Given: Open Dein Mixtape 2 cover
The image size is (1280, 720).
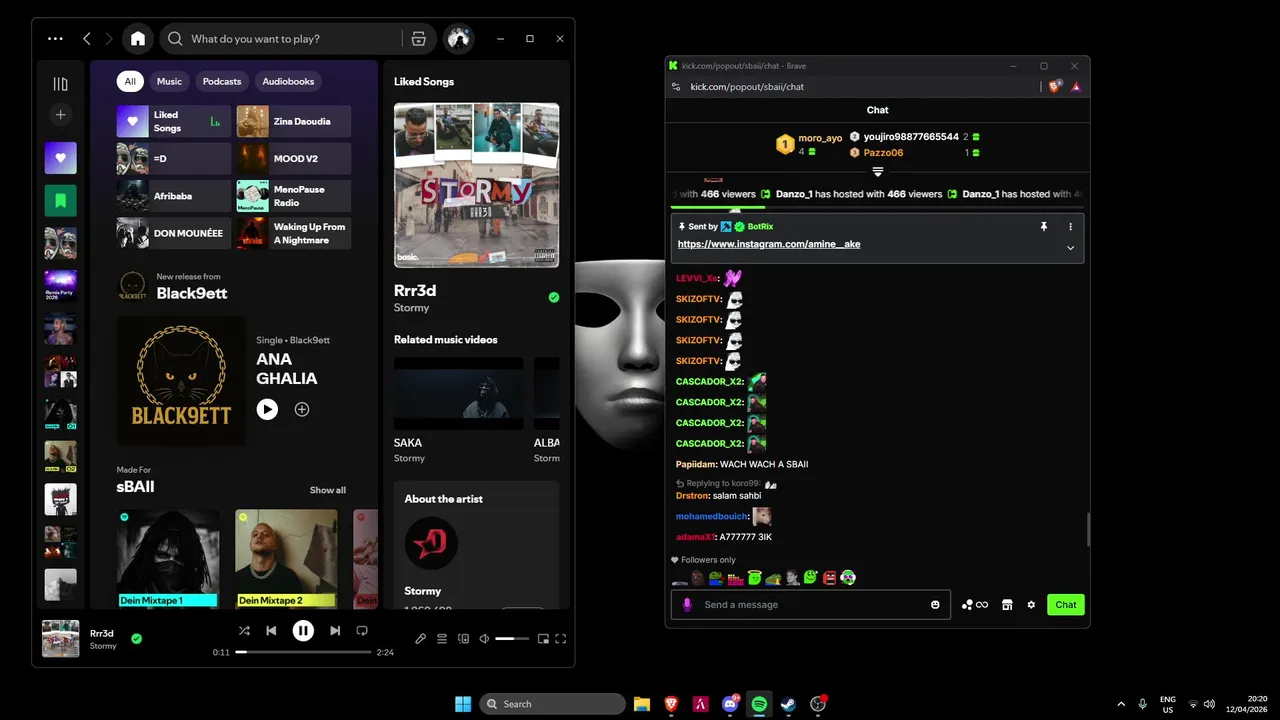Looking at the screenshot, I should click(286, 558).
